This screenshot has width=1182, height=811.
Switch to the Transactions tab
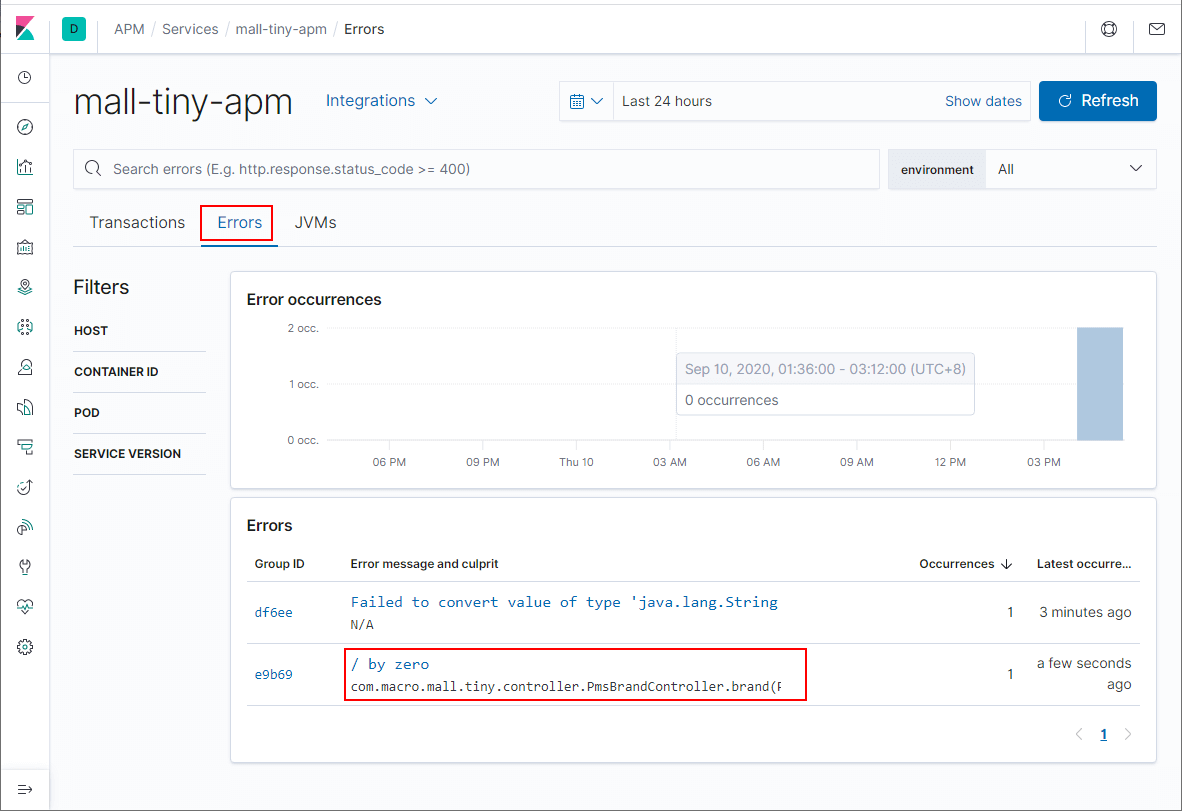pos(137,222)
